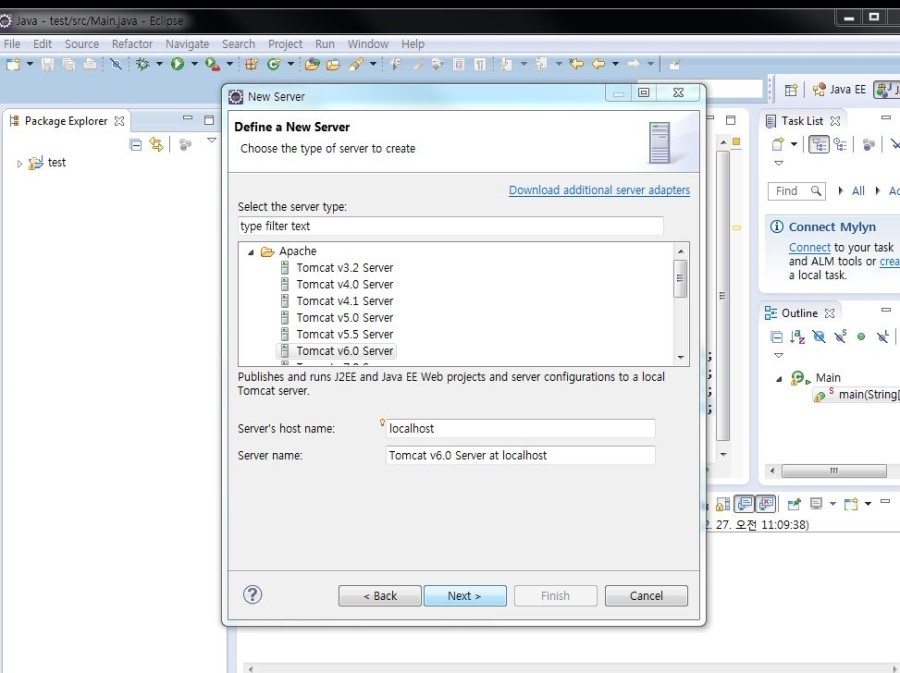Toggle alphabetical Sort in Outline view
Screen dimensions: 900x673
pos(797,337)
